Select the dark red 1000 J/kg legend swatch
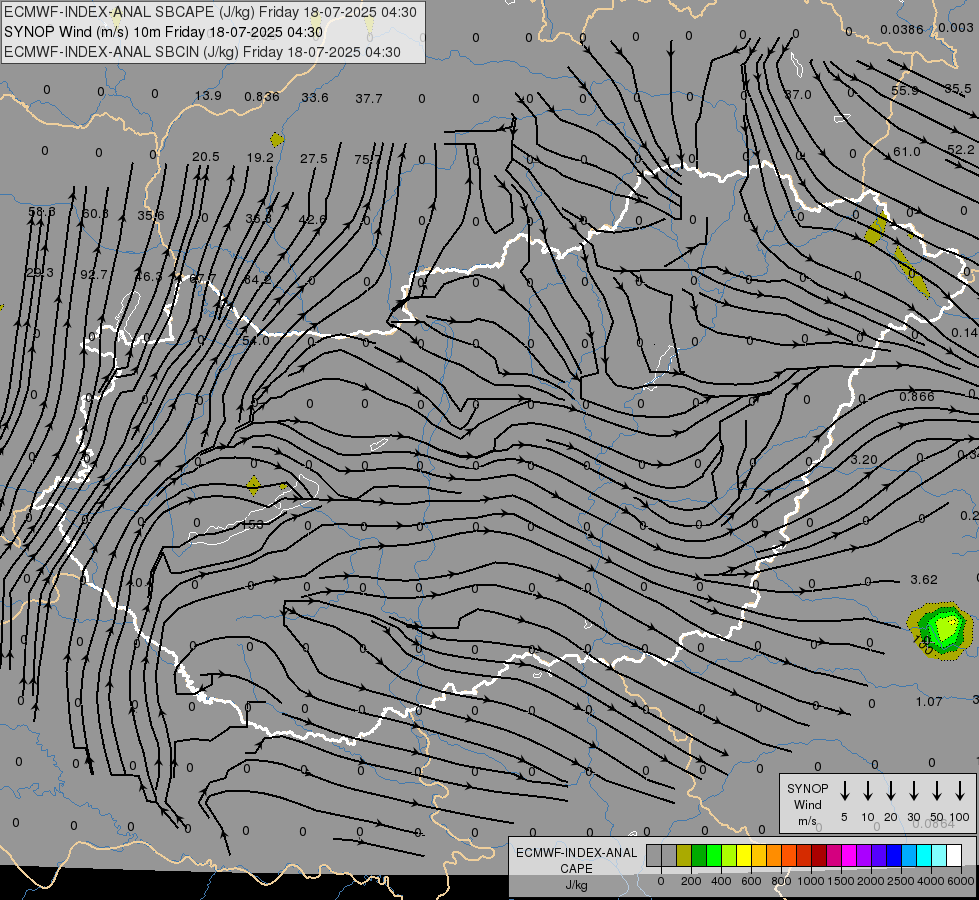The height and width of the screenshot is (900, 979). pos(819,856)
